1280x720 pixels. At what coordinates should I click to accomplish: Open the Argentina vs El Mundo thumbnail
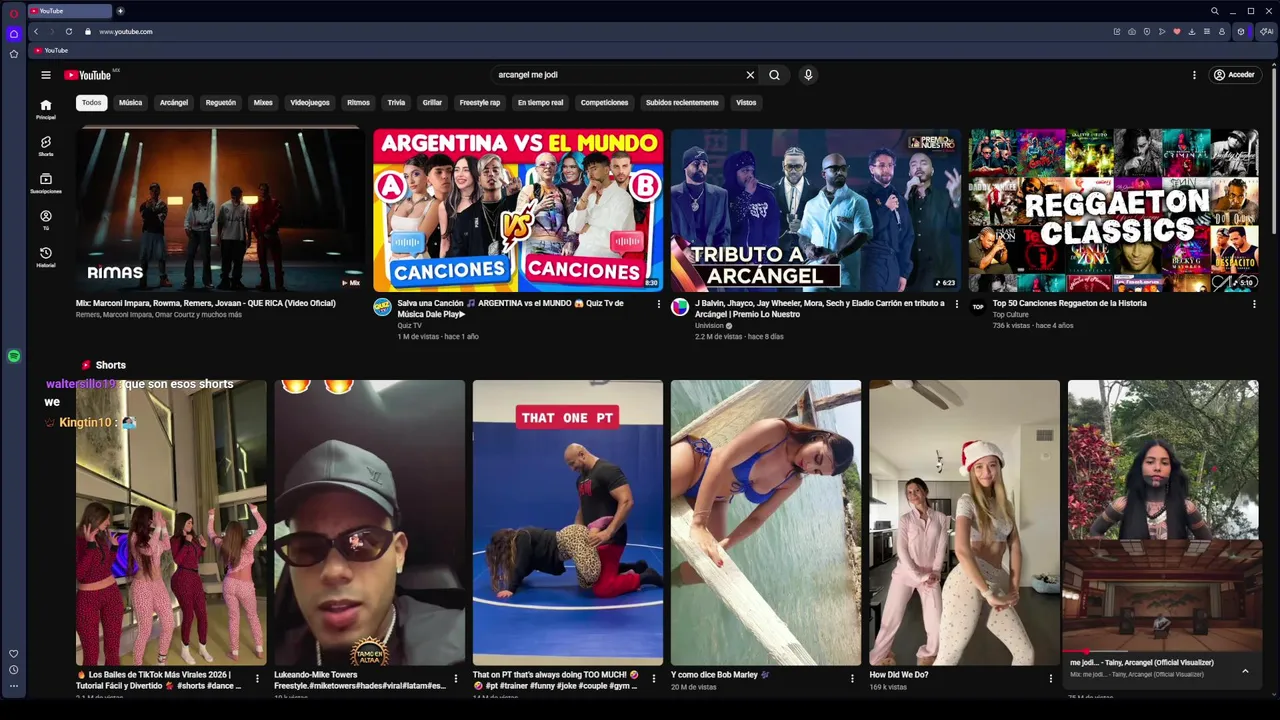518,210
